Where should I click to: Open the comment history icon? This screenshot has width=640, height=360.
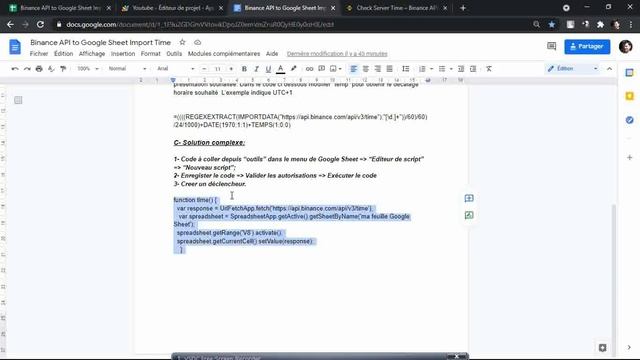(x=551, y=46)
